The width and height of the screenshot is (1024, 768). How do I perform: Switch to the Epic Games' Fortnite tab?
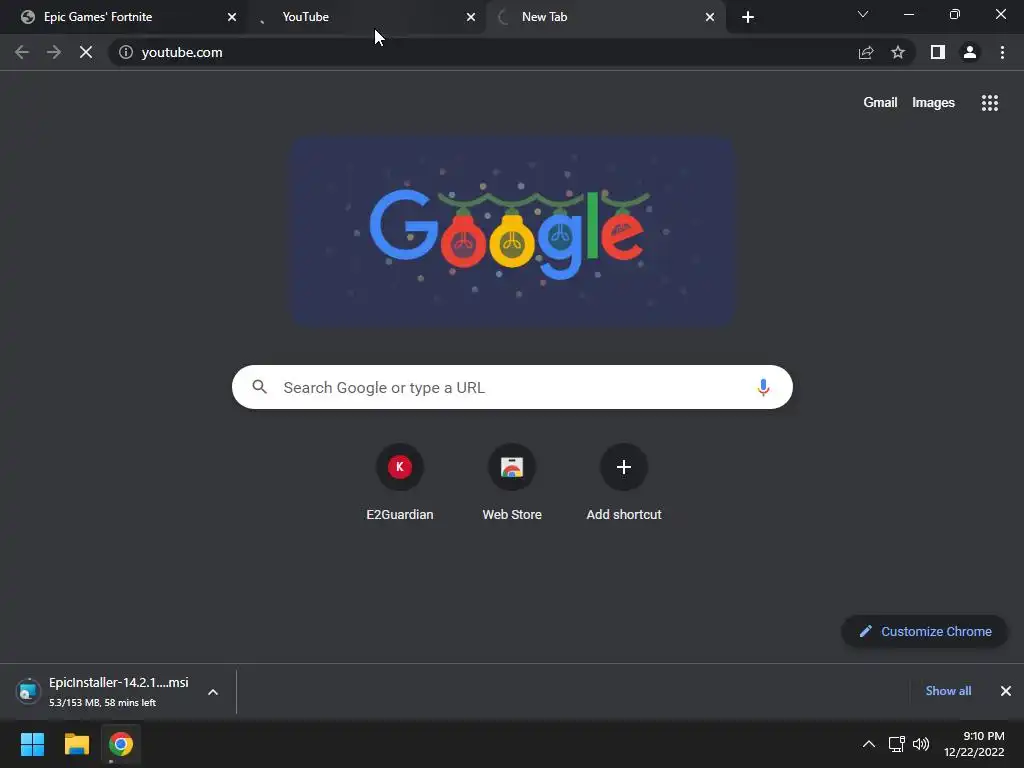point(123,17)
